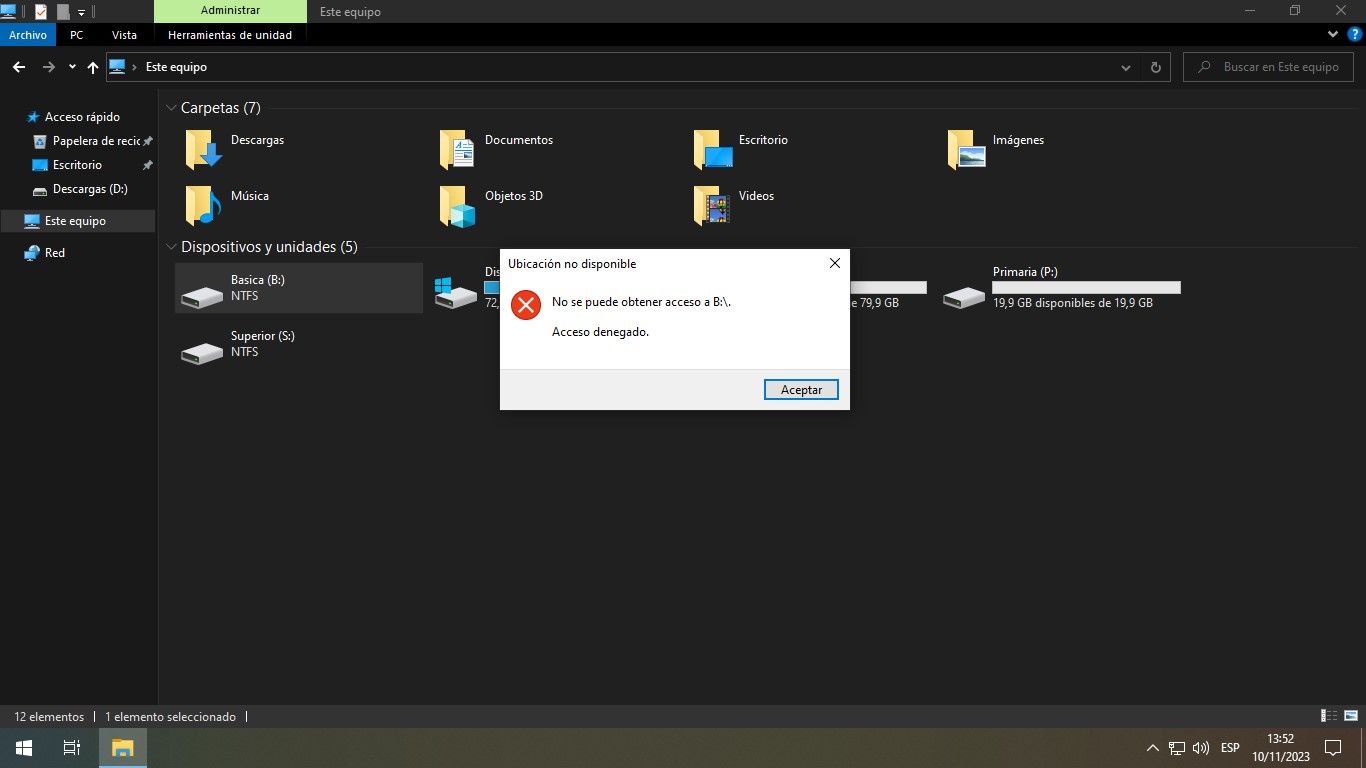This screenshot has width=1366, height=768.
Task: Select Este equipo in the navigation pane
Action: click(75, 221)
